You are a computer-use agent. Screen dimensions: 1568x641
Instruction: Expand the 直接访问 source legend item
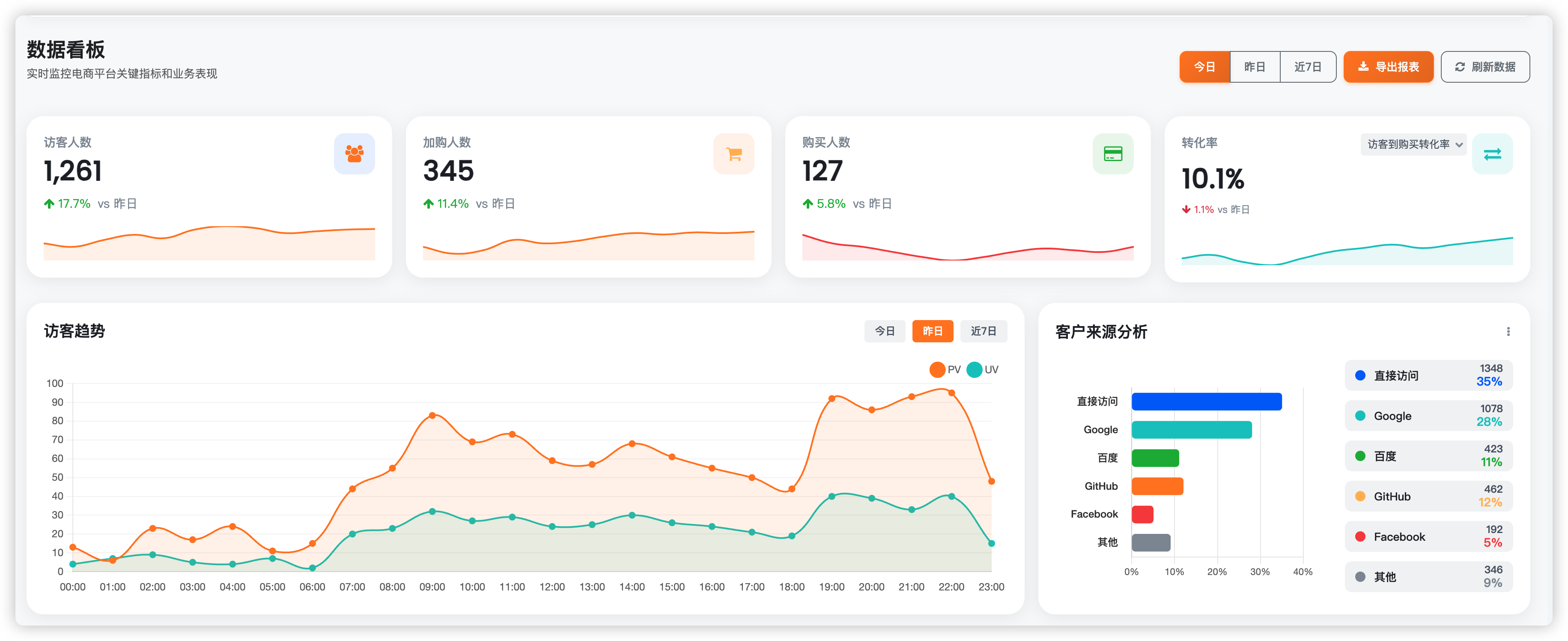click(1428, 375)
